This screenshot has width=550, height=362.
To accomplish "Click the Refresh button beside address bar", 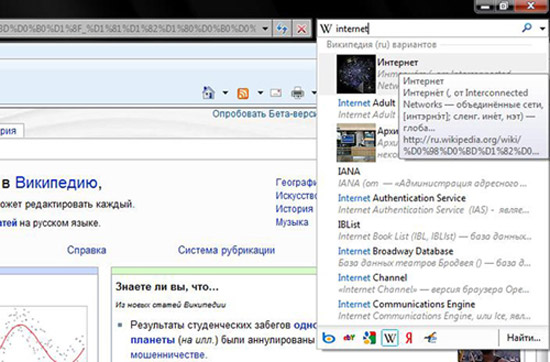I will 282,29.
